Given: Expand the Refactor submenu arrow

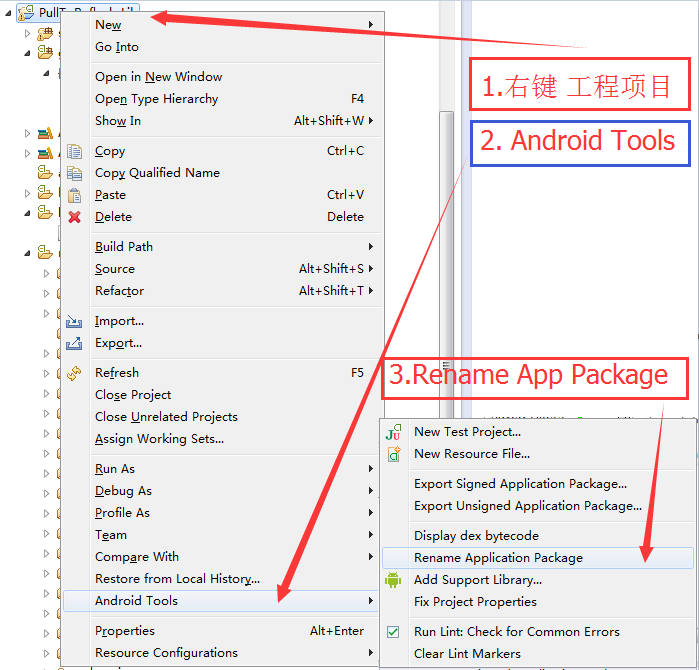Looking at the screenshot, I should [x=370, y=291].
